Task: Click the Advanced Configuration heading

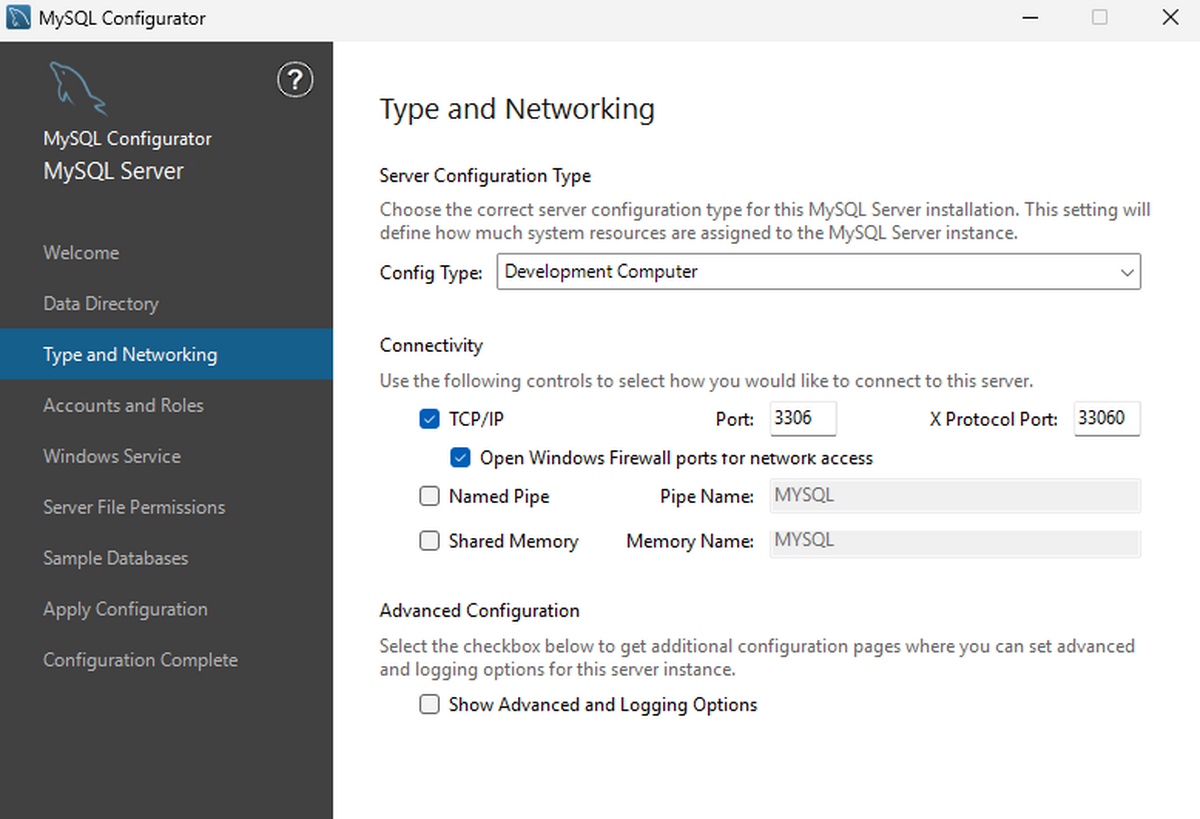Action: pos(479,611)
